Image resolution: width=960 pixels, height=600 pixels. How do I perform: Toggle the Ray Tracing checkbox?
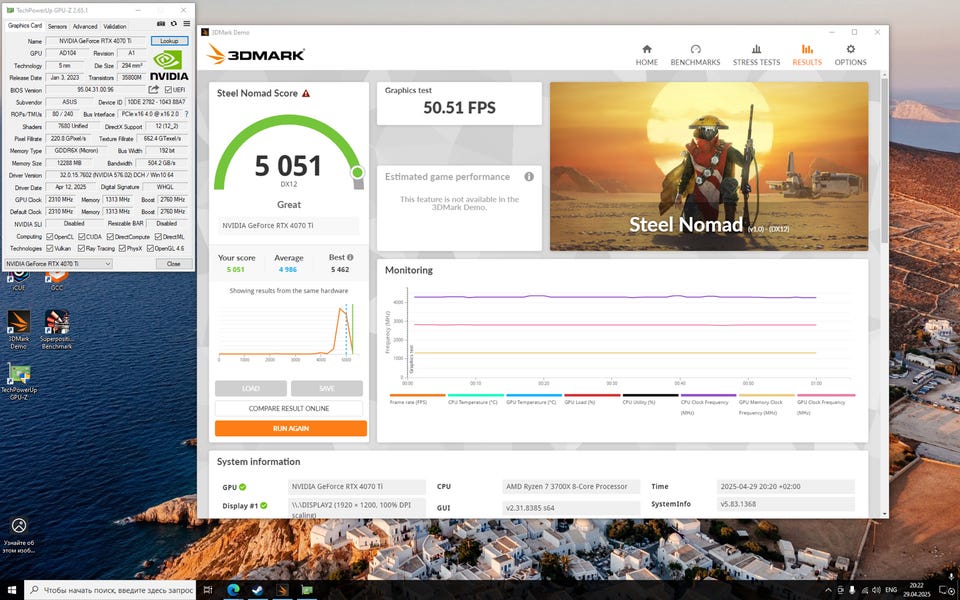(x=81, y=249)
